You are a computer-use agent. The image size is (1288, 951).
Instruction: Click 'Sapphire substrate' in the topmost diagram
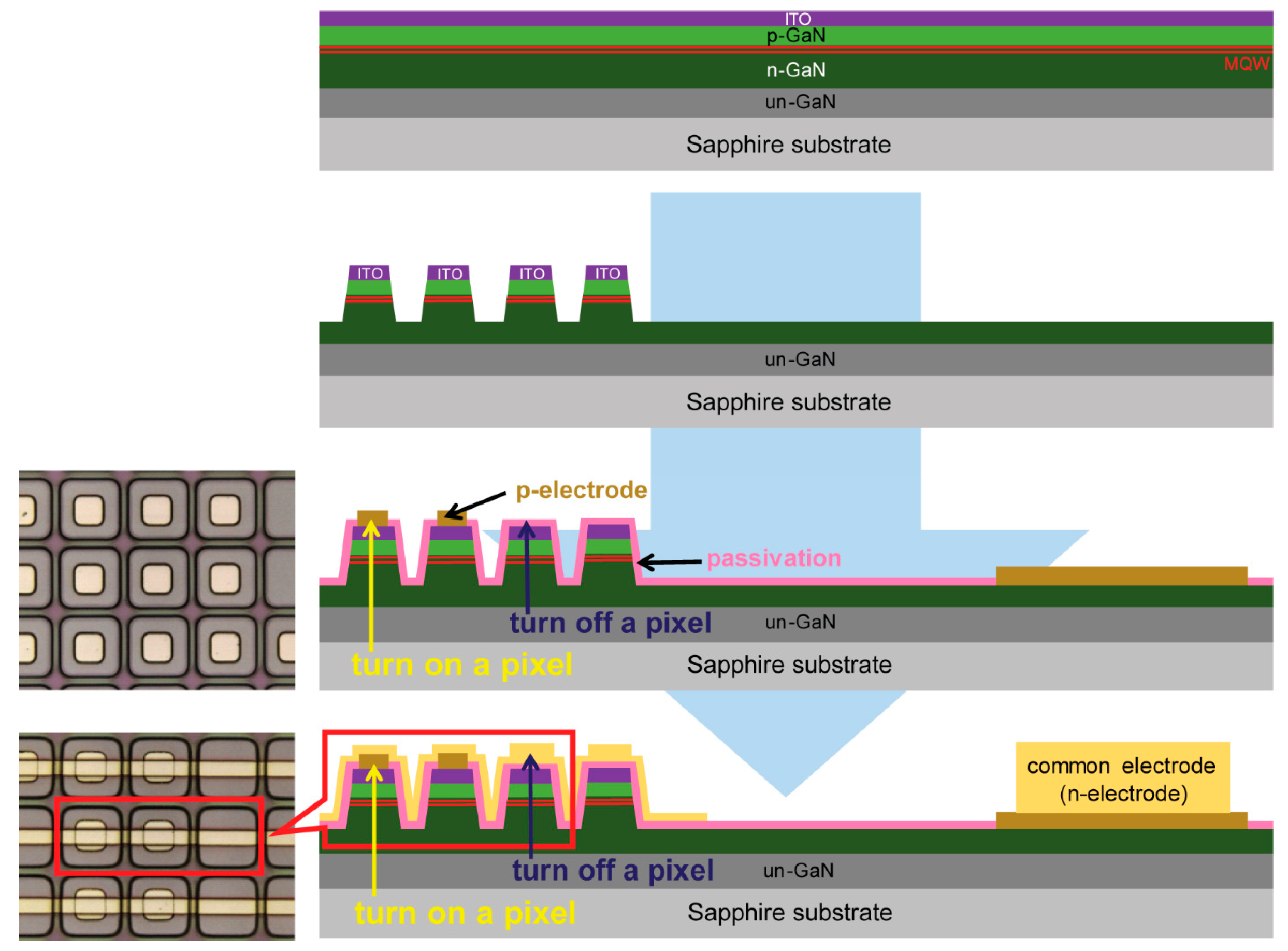point(788,145)
